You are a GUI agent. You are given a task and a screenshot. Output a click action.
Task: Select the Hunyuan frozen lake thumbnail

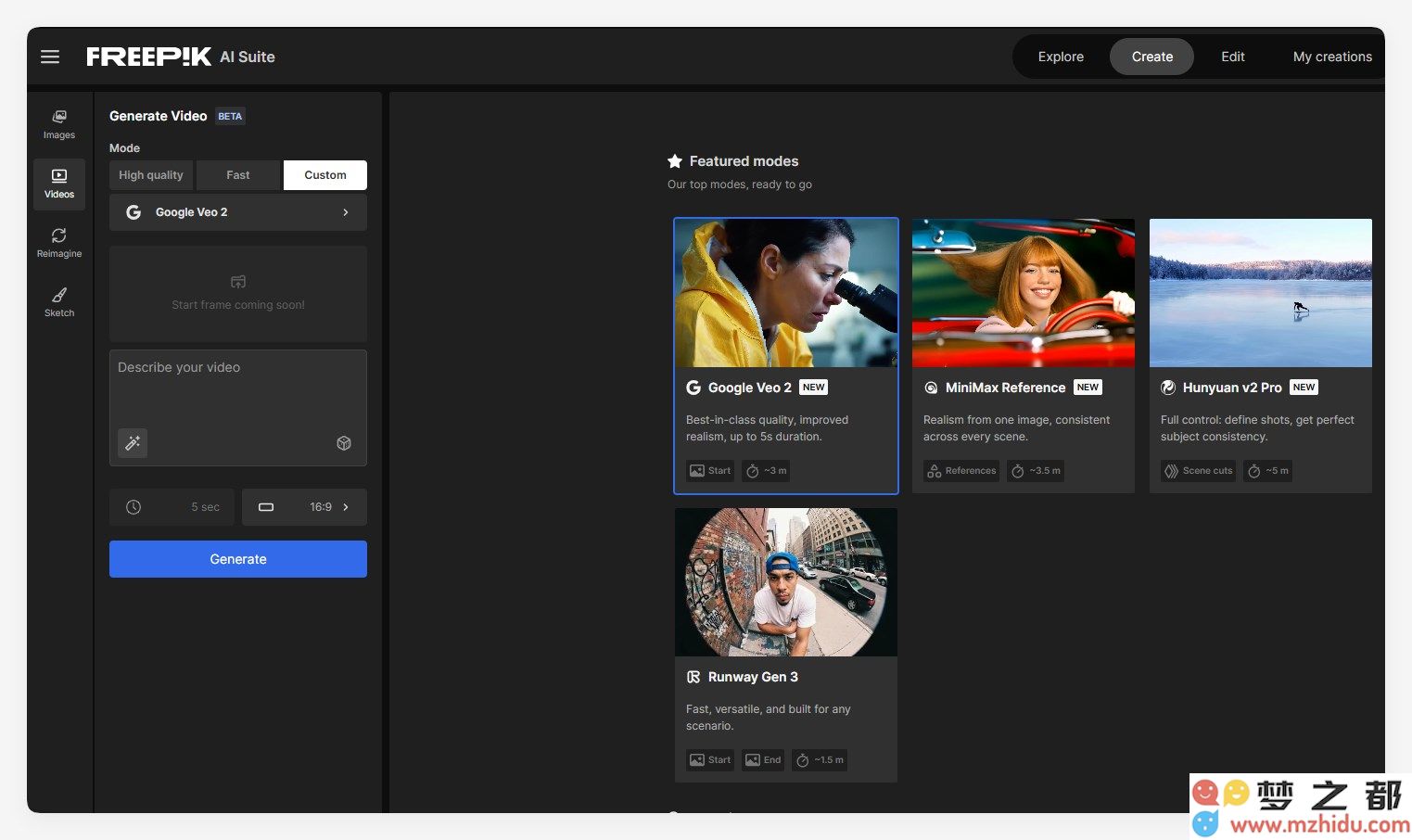1261,293
